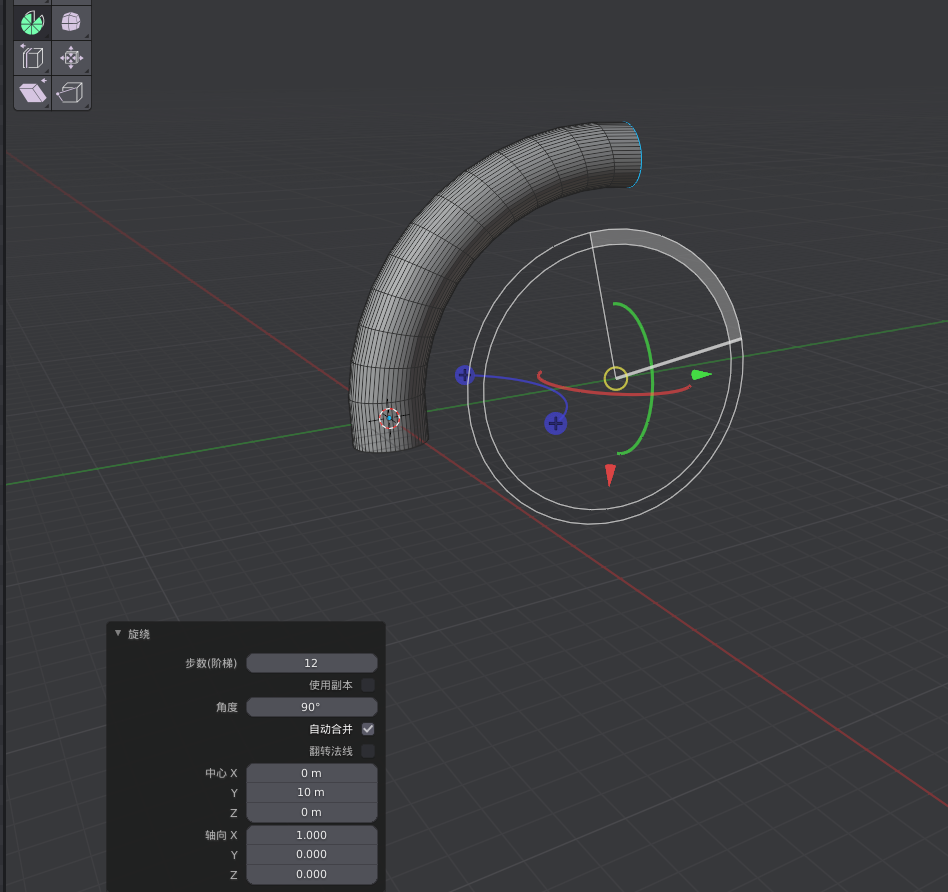Select the Rip Region tool icon
The image size is (948, 892).
pos(71,93)
